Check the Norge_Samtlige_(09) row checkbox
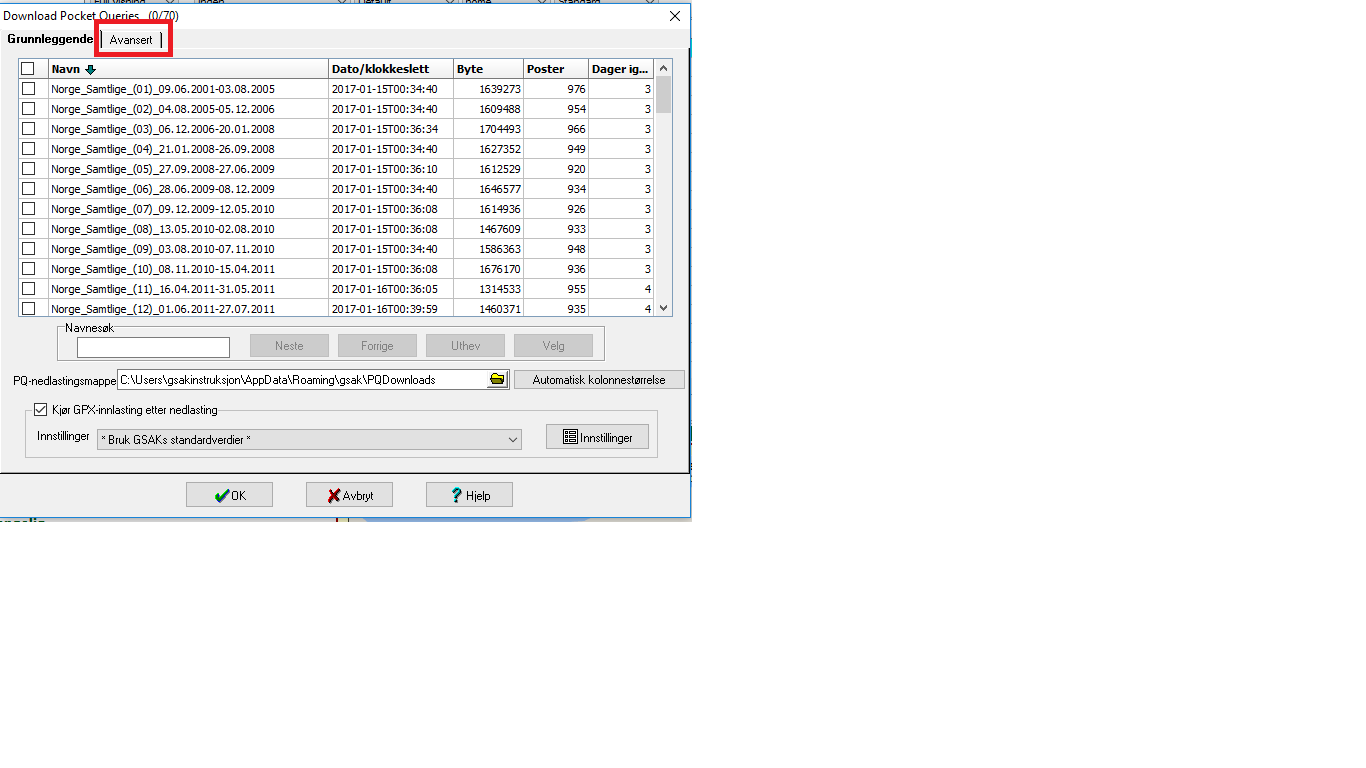Viewport: 1366px width, 768px height. (x=28, y=249)
